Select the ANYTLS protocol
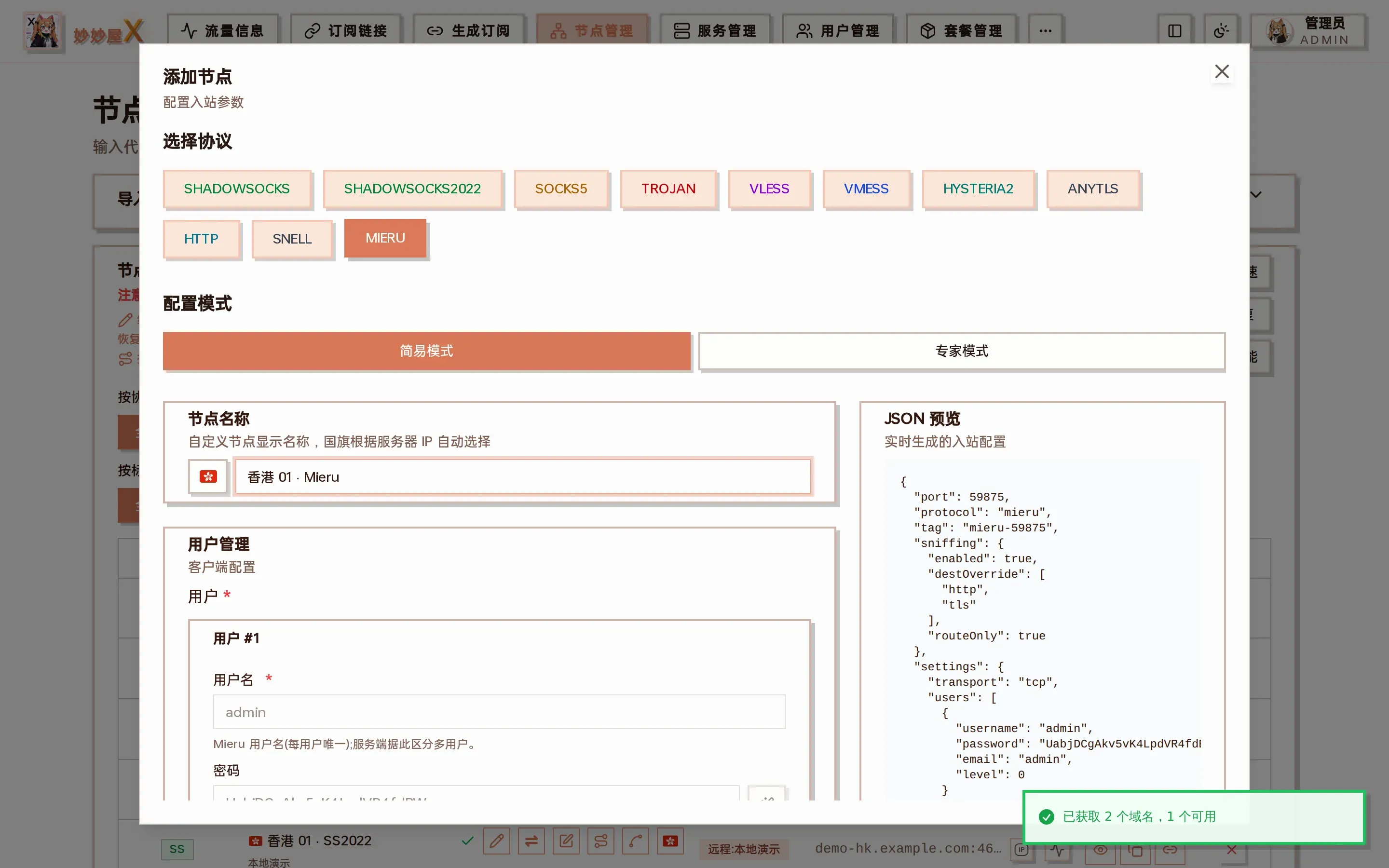Screen dimensions: 1389x868 click(x=1092, y=189)
